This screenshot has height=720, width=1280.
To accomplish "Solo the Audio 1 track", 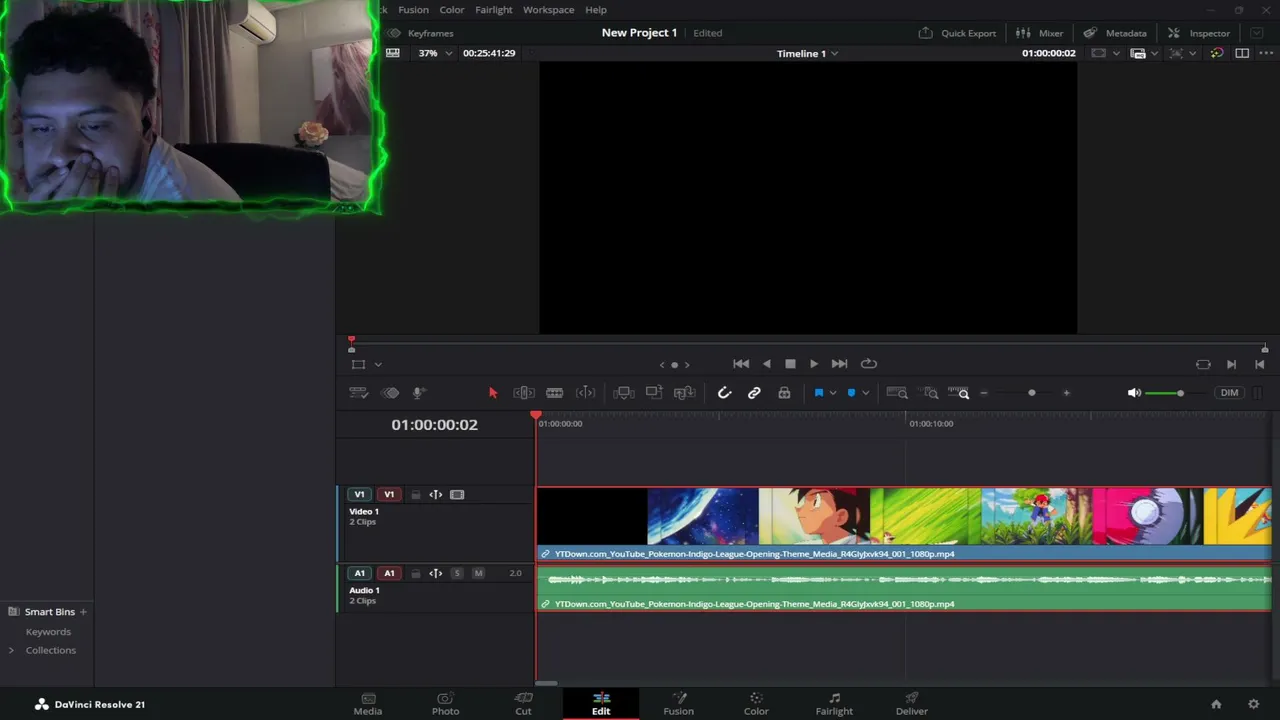I will (457, 573).
